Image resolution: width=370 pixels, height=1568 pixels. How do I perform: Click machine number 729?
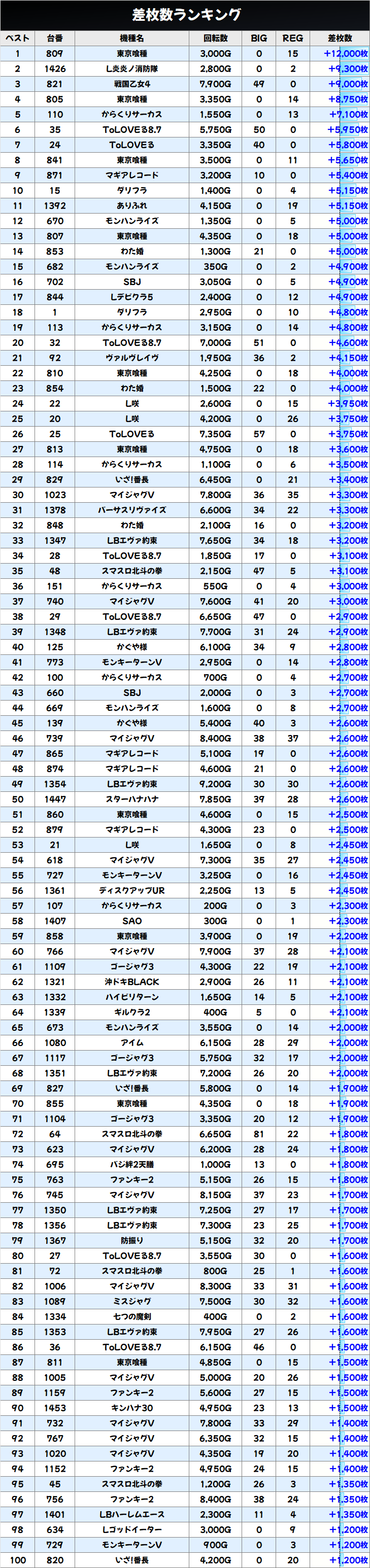55,1545
